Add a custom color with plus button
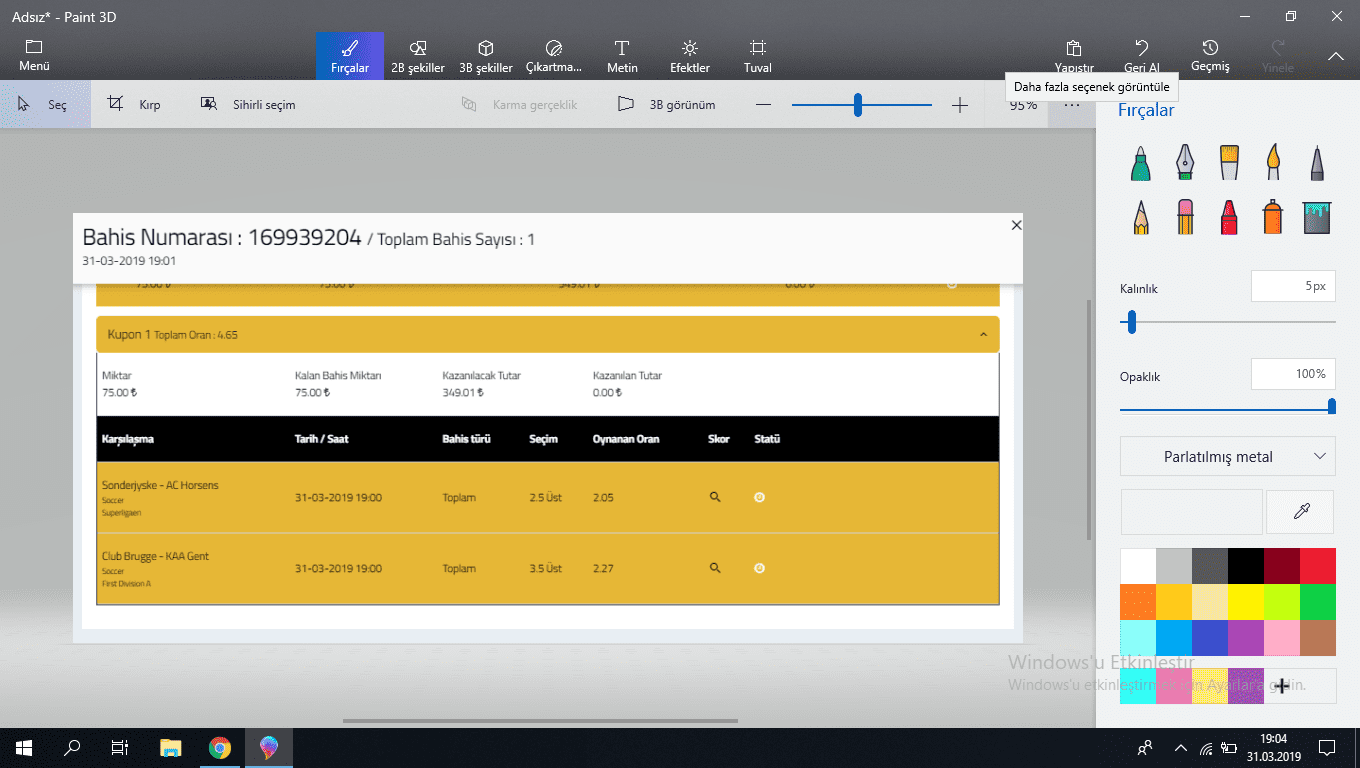1360x768 pixels. tap(1282, 686)
